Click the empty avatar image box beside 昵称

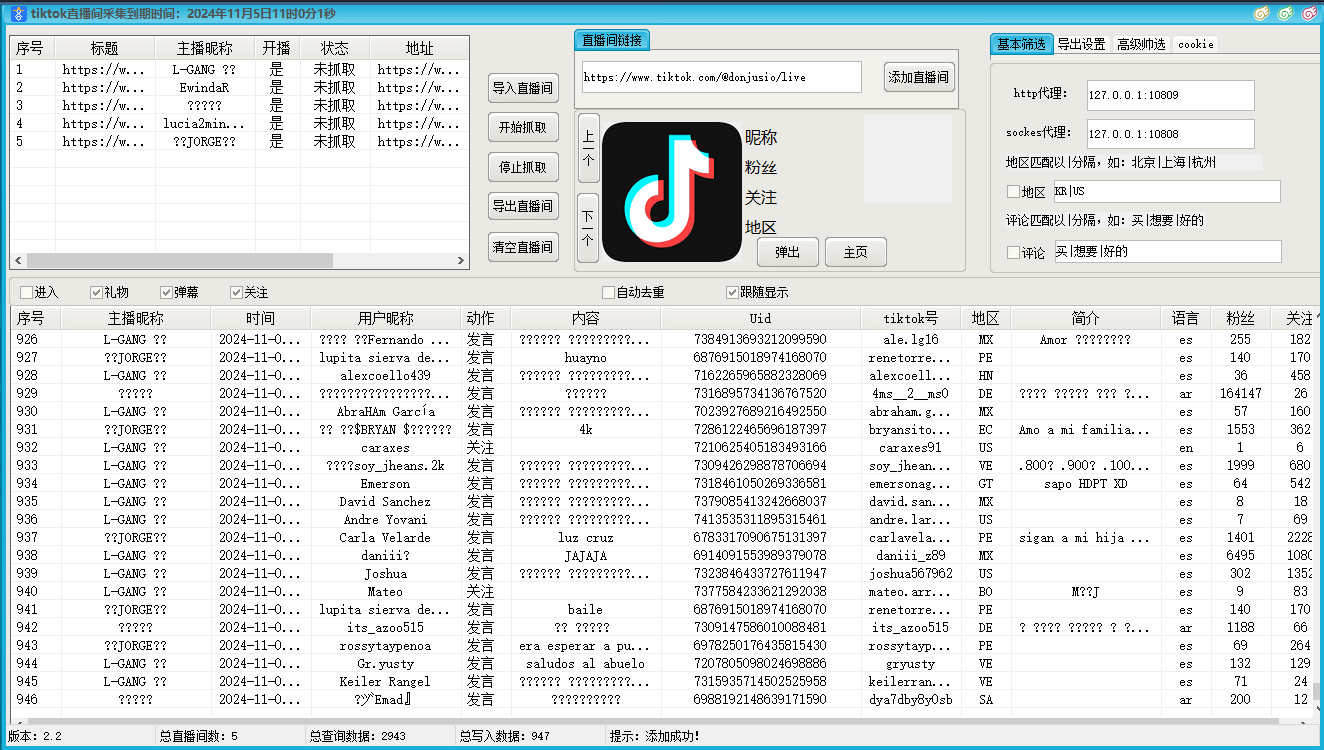(908, 159)
